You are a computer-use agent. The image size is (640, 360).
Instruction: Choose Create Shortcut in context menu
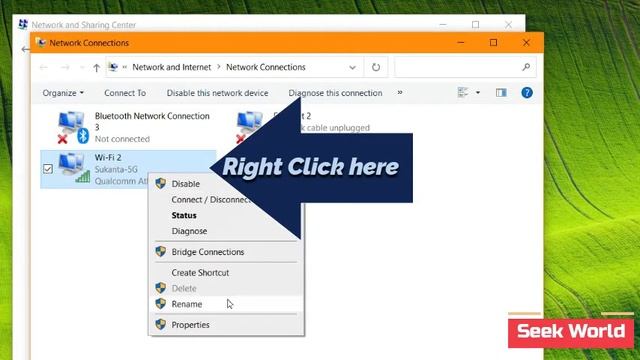point(200,273)
